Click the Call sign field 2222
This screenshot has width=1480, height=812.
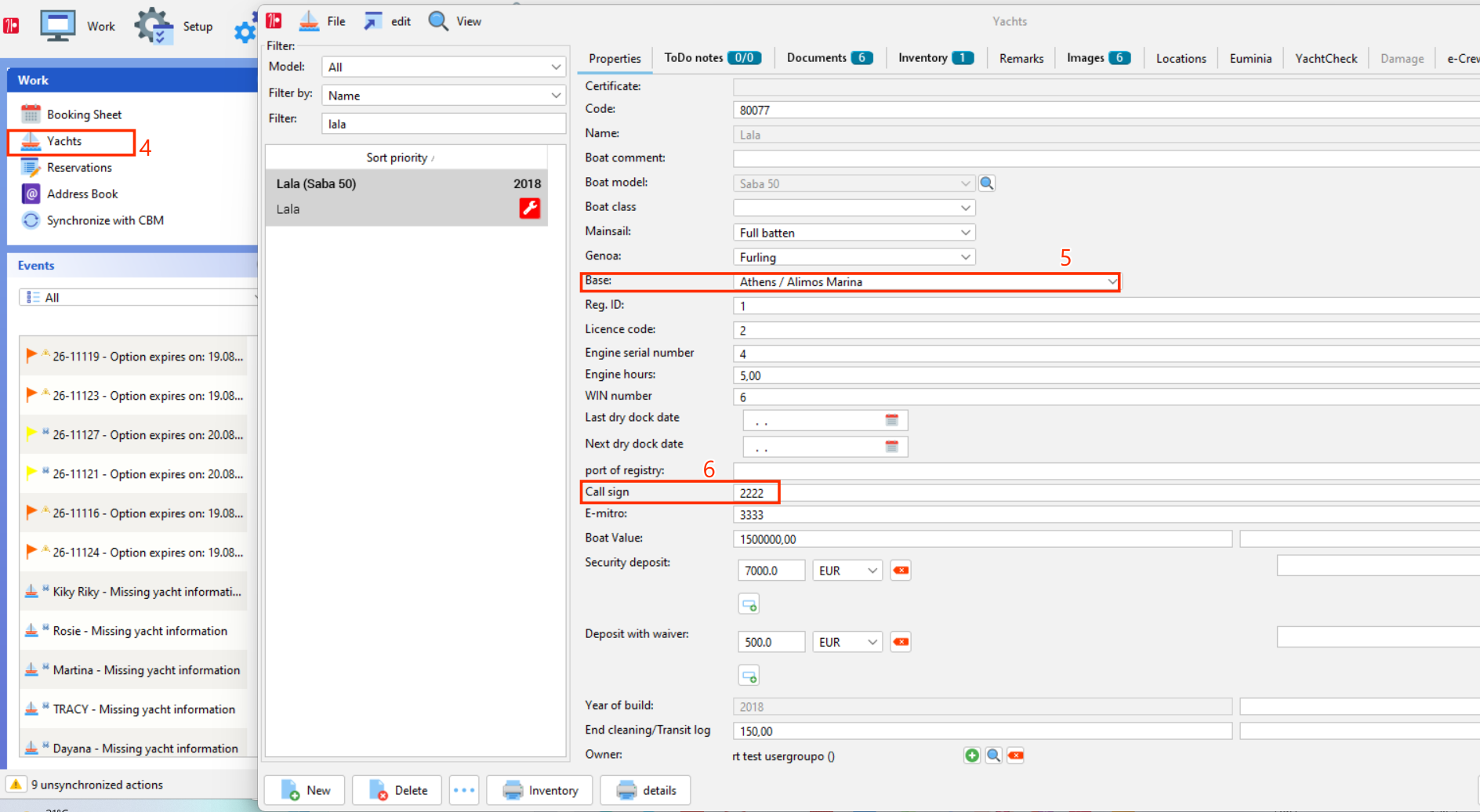point(1106,493)
